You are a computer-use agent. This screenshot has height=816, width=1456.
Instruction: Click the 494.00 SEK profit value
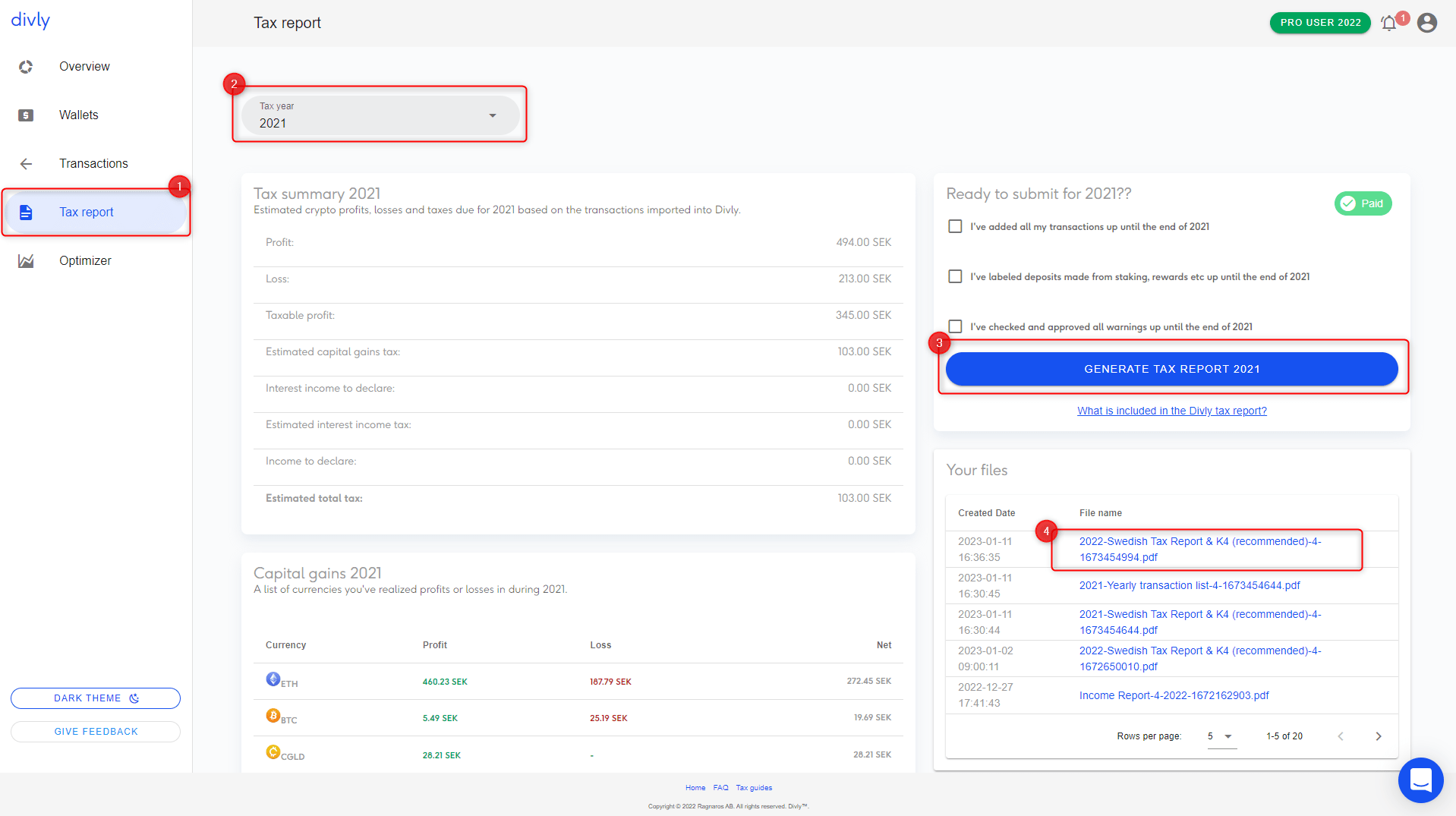click(863, 242)
